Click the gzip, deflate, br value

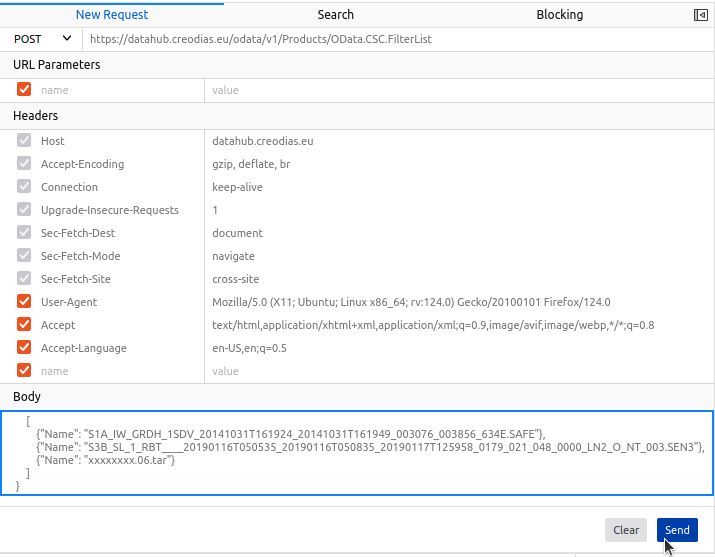click(x=251, y=164)
